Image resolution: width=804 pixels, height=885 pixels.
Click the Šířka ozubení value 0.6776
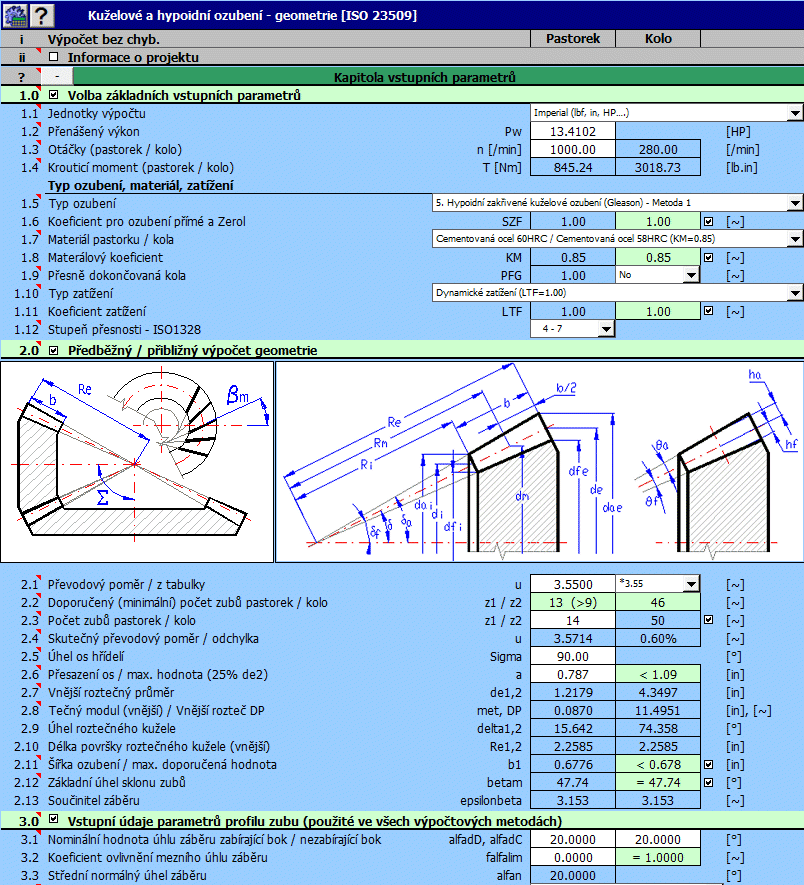point(573,764)
